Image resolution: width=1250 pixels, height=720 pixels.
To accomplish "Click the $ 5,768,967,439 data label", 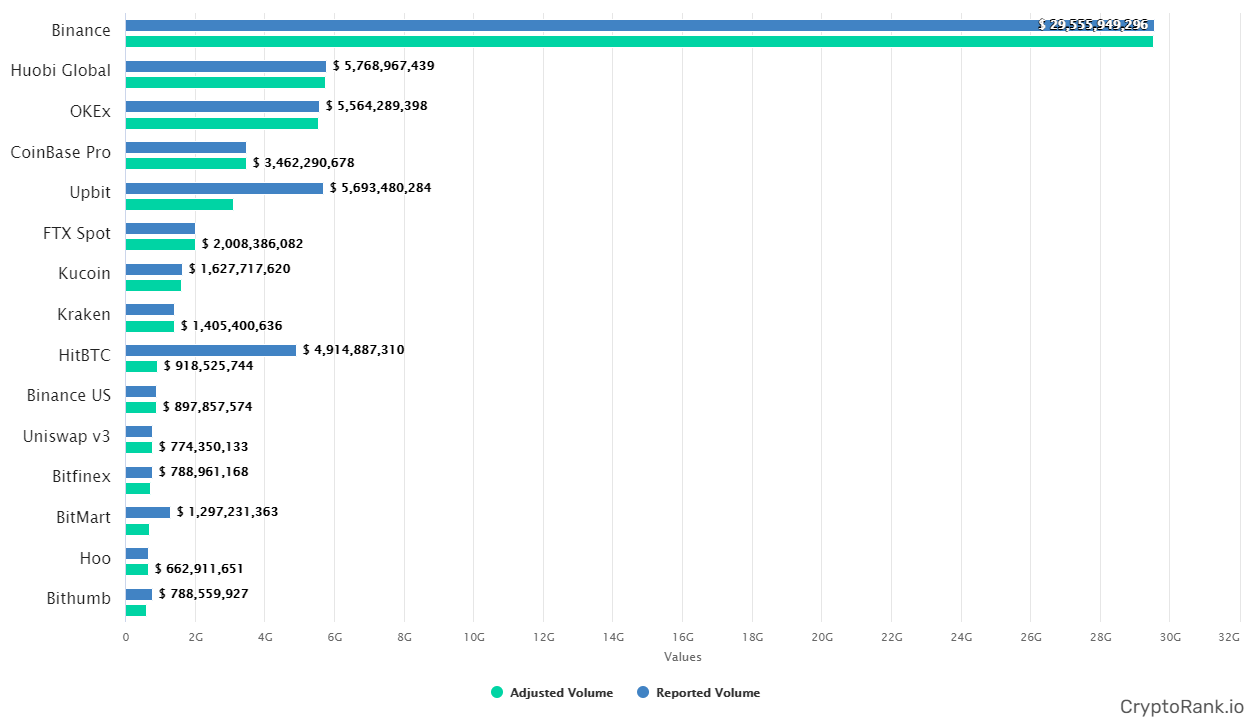I will coord(384,66).
